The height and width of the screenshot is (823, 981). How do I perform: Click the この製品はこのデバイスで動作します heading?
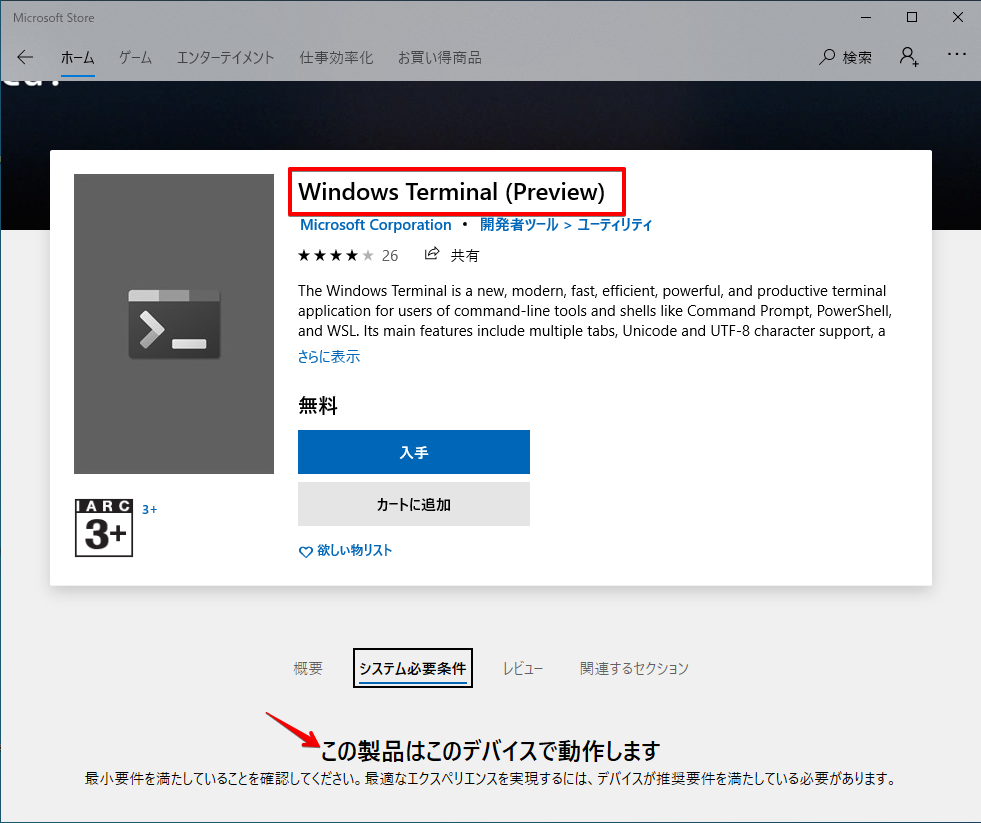point(490,750)
